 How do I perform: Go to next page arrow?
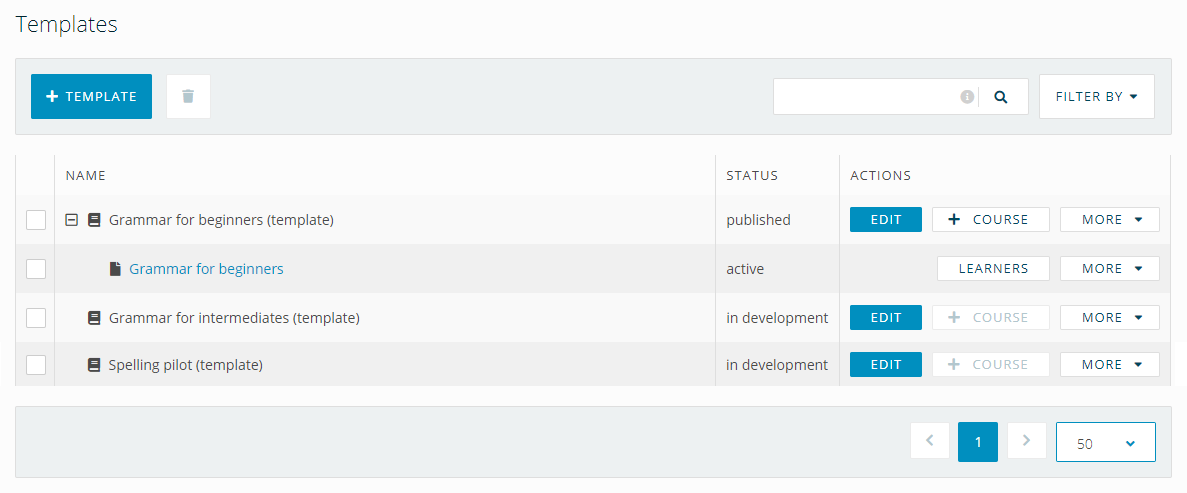1026,441
